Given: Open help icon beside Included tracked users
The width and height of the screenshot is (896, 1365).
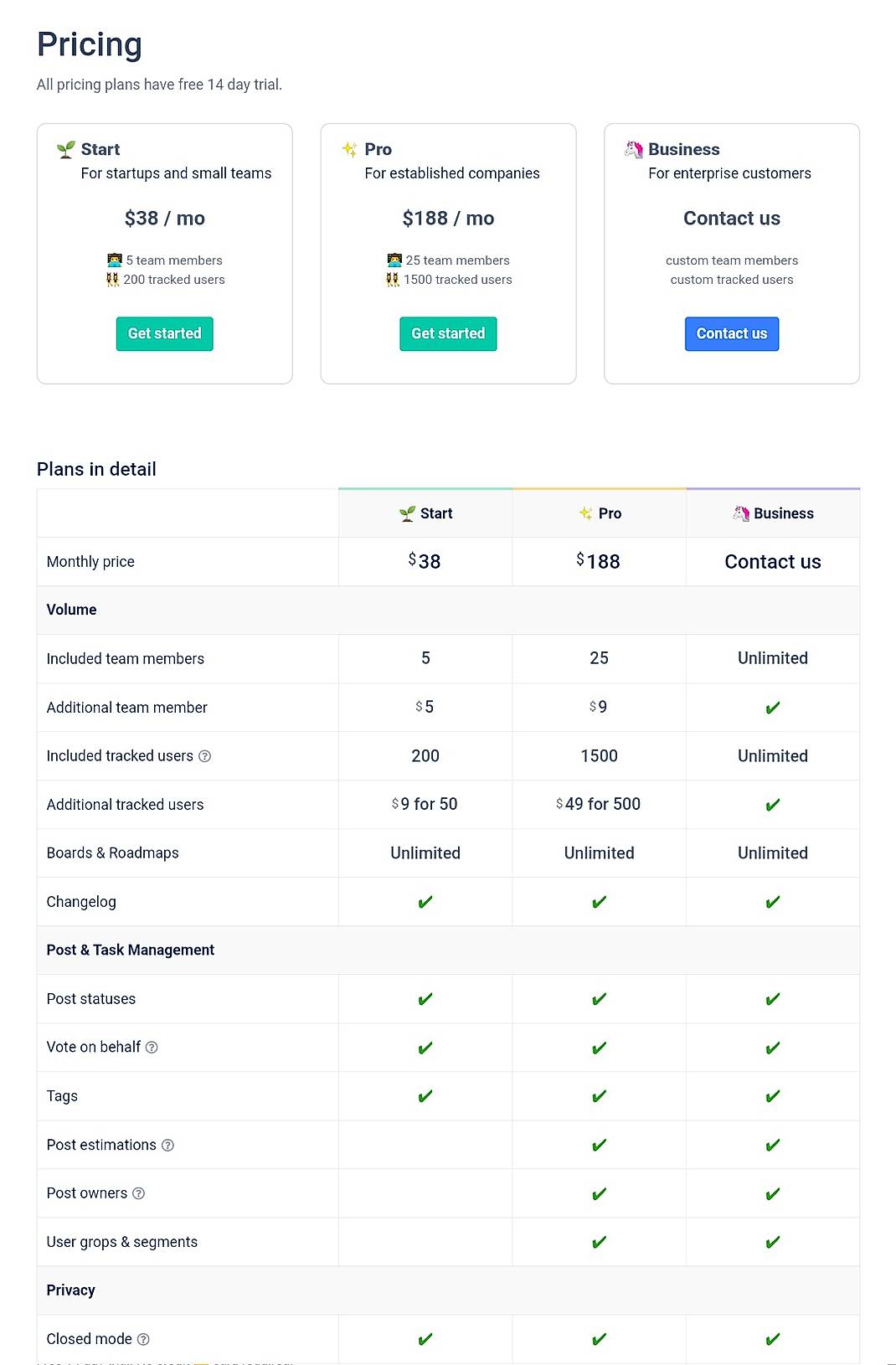Looking at the screenshot, I should (205, 756).
